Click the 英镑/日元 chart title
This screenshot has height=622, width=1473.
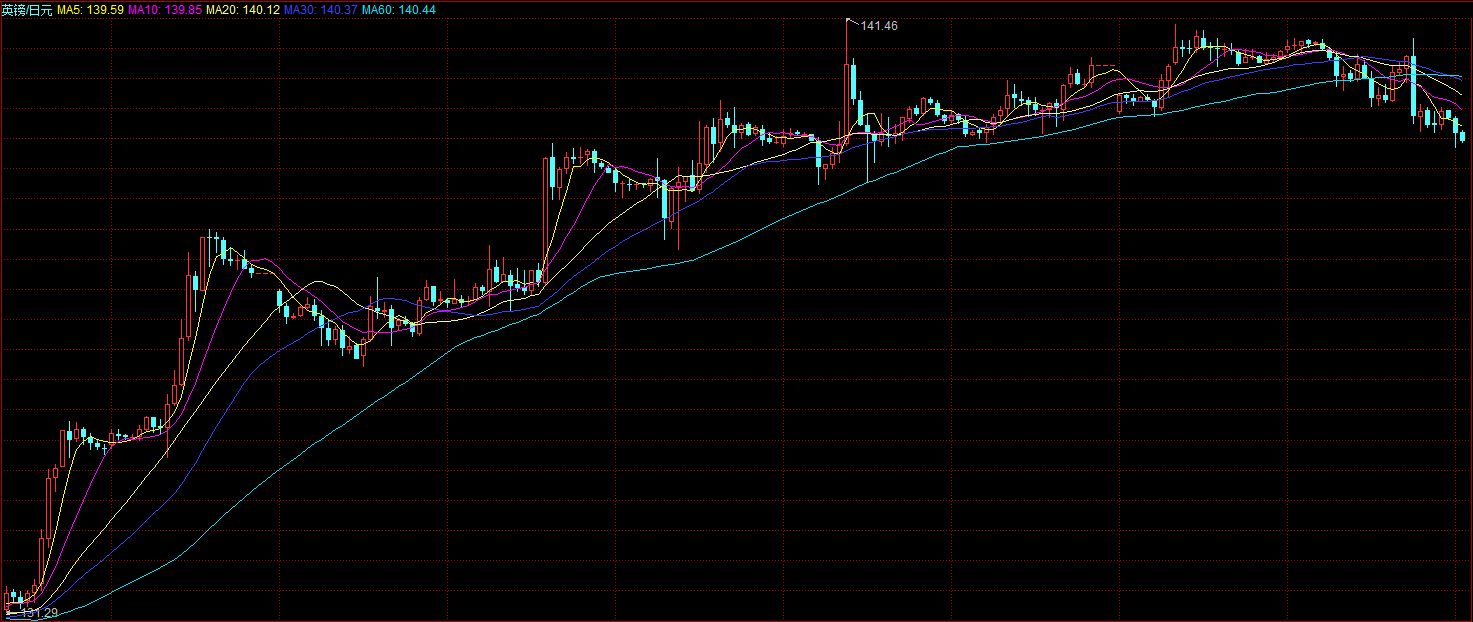click(x=27, y=9)
